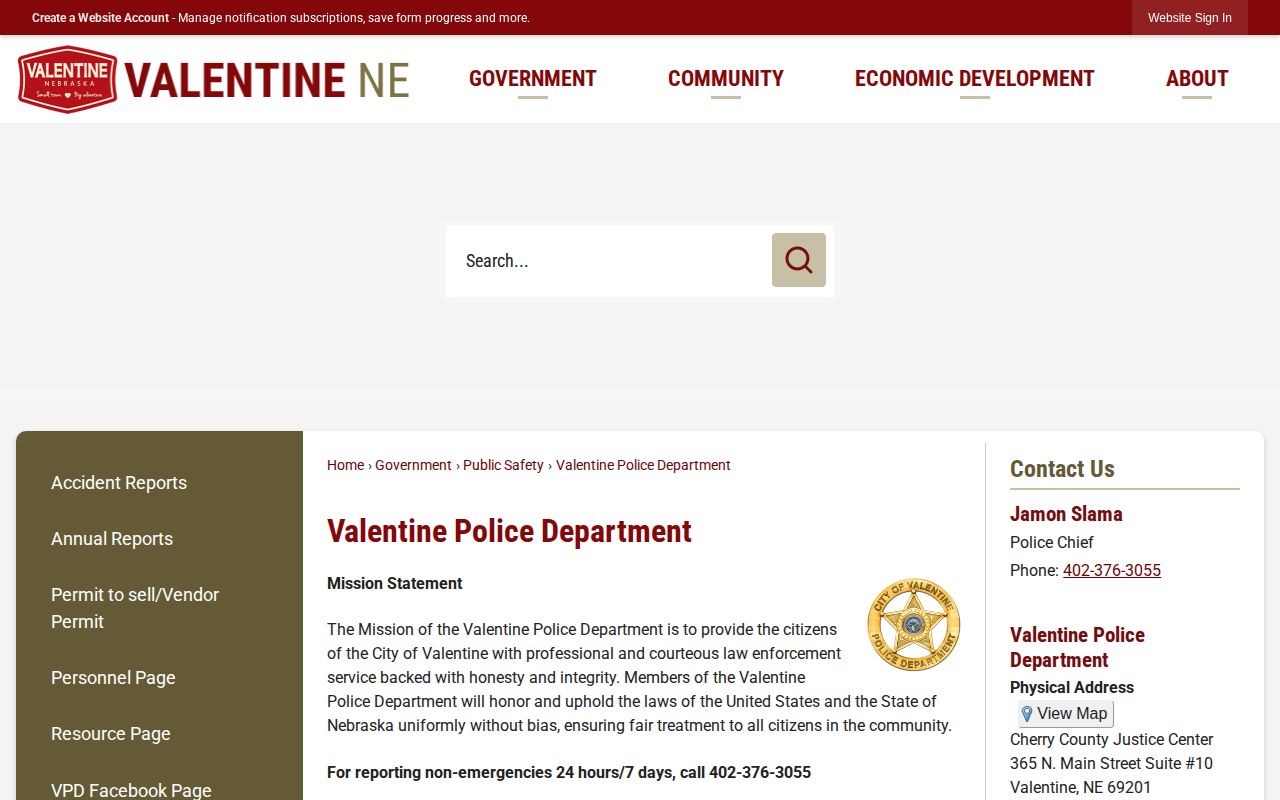Click the Mission Statement heading text
Screen dimensions: 1280x800
(x=395, y=583)
